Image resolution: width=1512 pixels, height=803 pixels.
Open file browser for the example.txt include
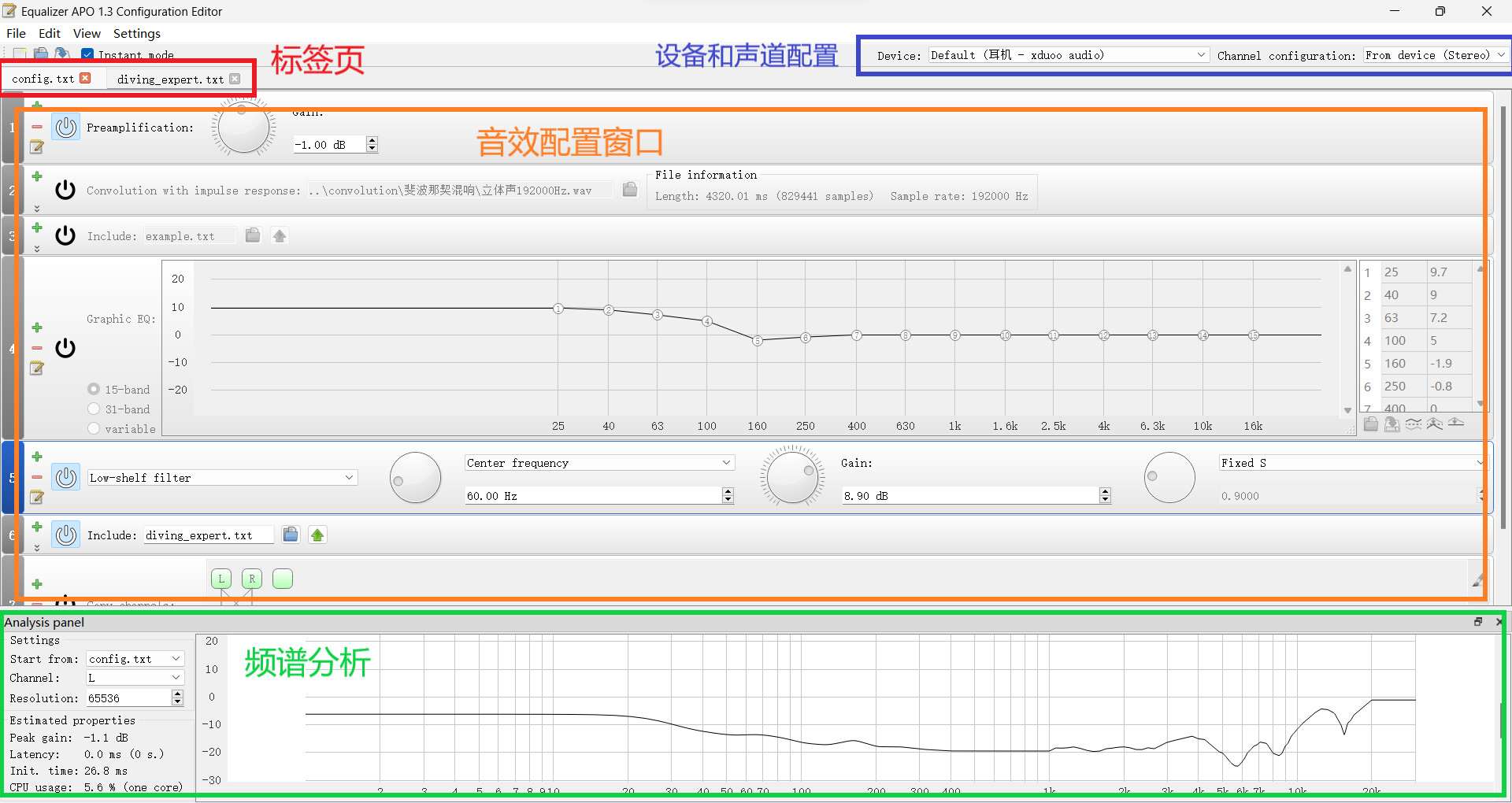tap(252, 235)
